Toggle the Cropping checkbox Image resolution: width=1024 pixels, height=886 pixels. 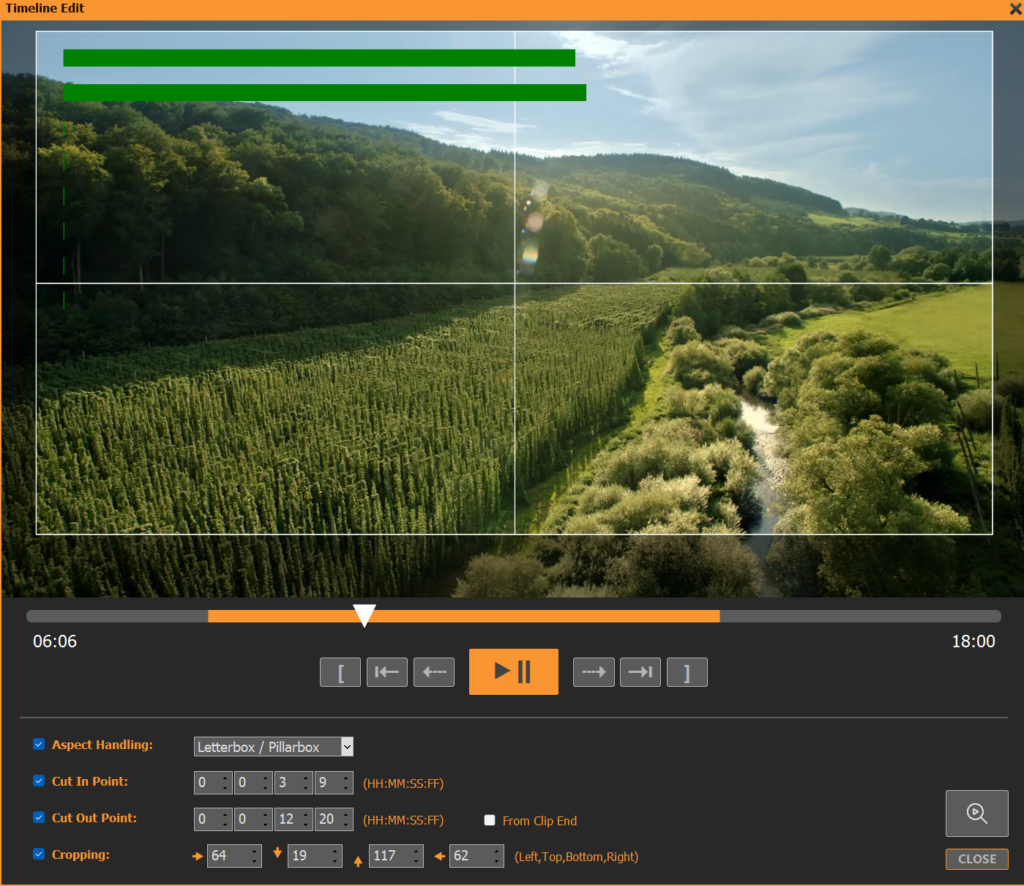39,854
